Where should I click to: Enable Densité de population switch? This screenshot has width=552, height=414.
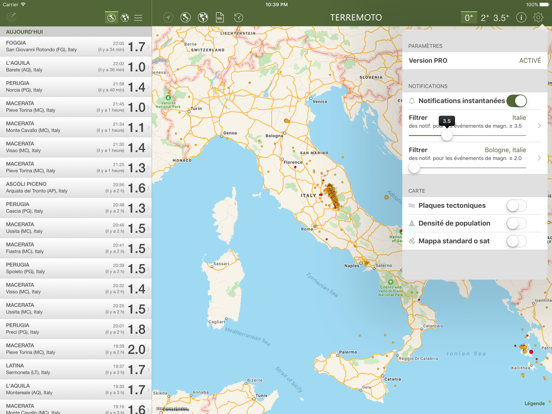click(516, 223)
